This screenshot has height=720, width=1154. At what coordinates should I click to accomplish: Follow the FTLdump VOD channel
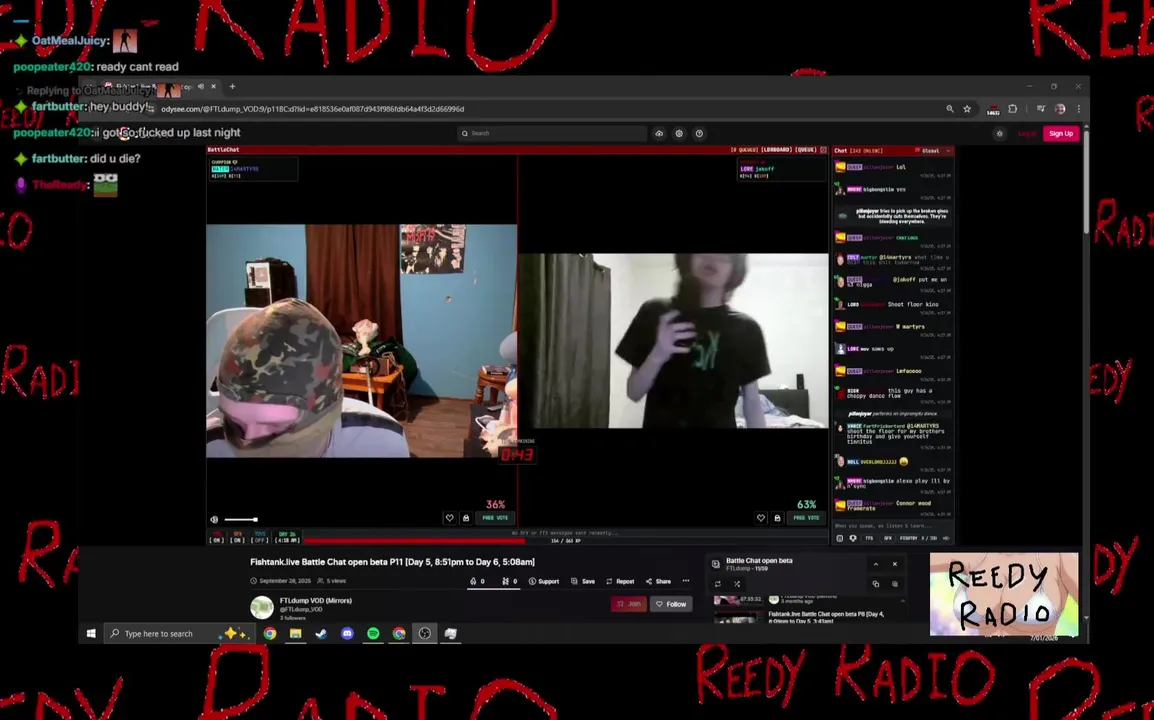coord(671,604)
